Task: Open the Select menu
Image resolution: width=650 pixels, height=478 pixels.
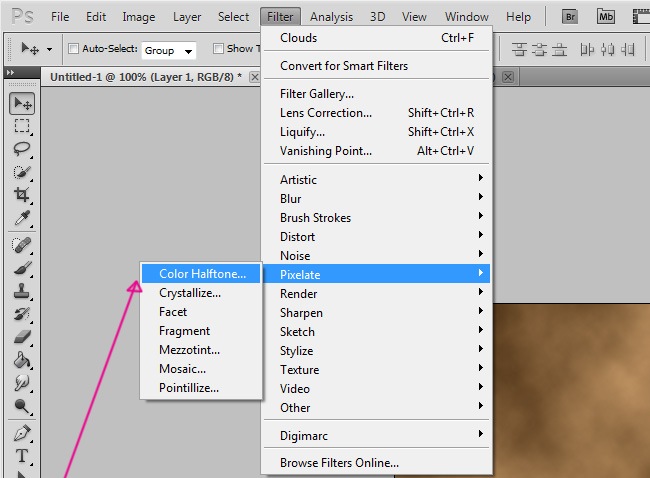Action: click(x=233, y=17)
